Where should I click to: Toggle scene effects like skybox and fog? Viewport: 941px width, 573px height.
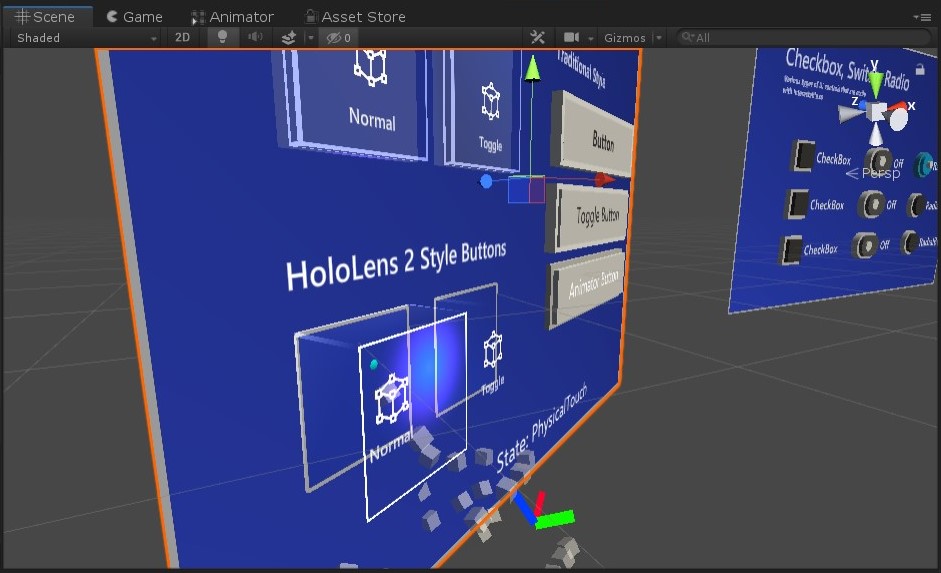point(289,38)
